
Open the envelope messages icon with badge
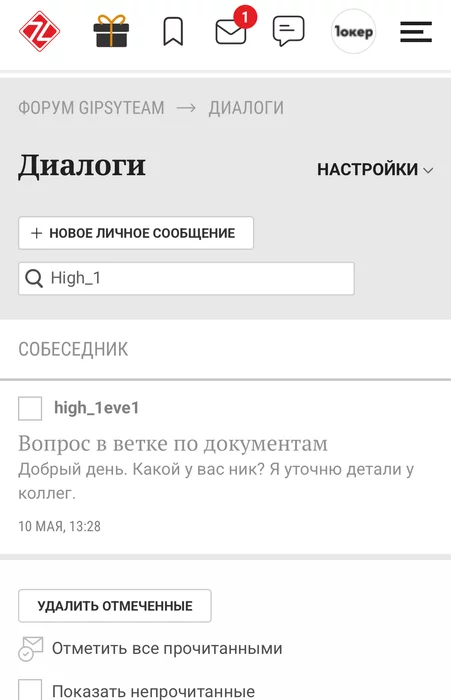coord(234,28)
